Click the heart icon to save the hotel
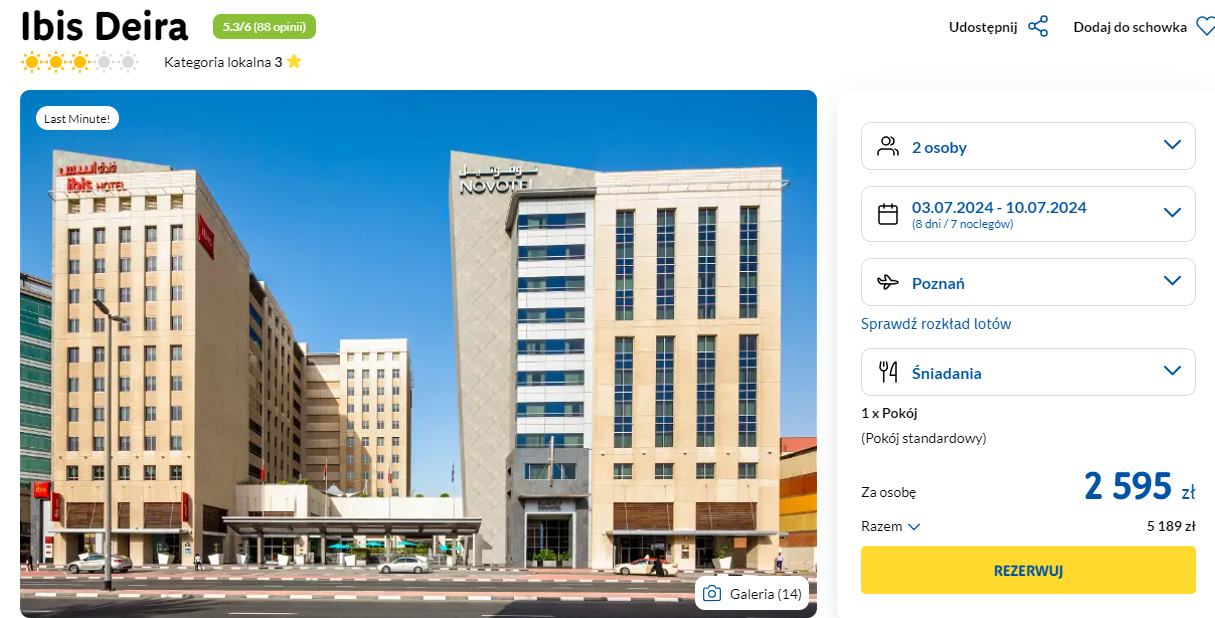This screenshot has width=1215, height=618. point(1205,27)
